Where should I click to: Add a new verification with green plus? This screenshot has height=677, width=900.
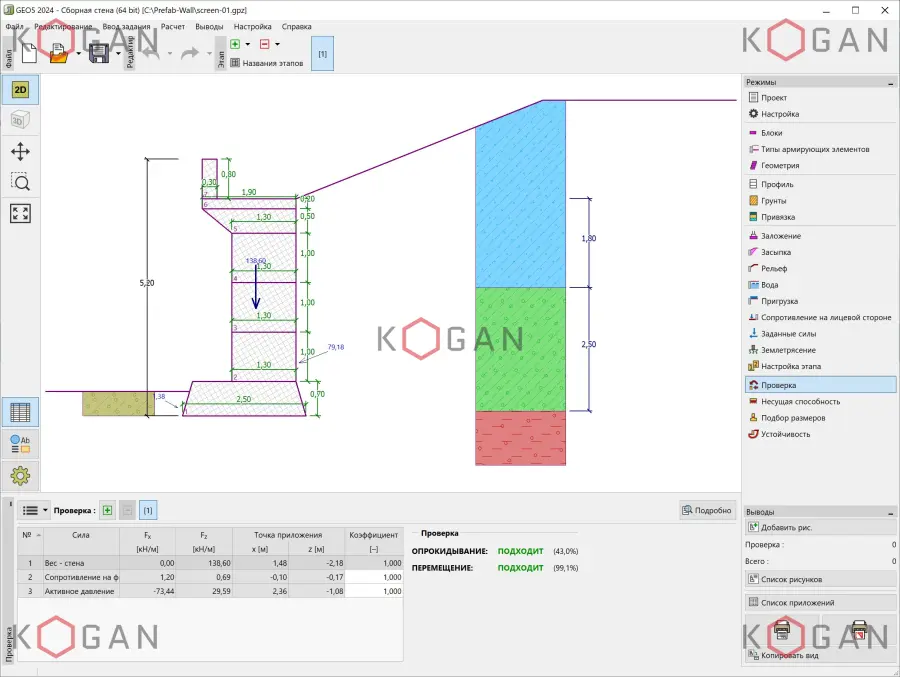(107, 510)
